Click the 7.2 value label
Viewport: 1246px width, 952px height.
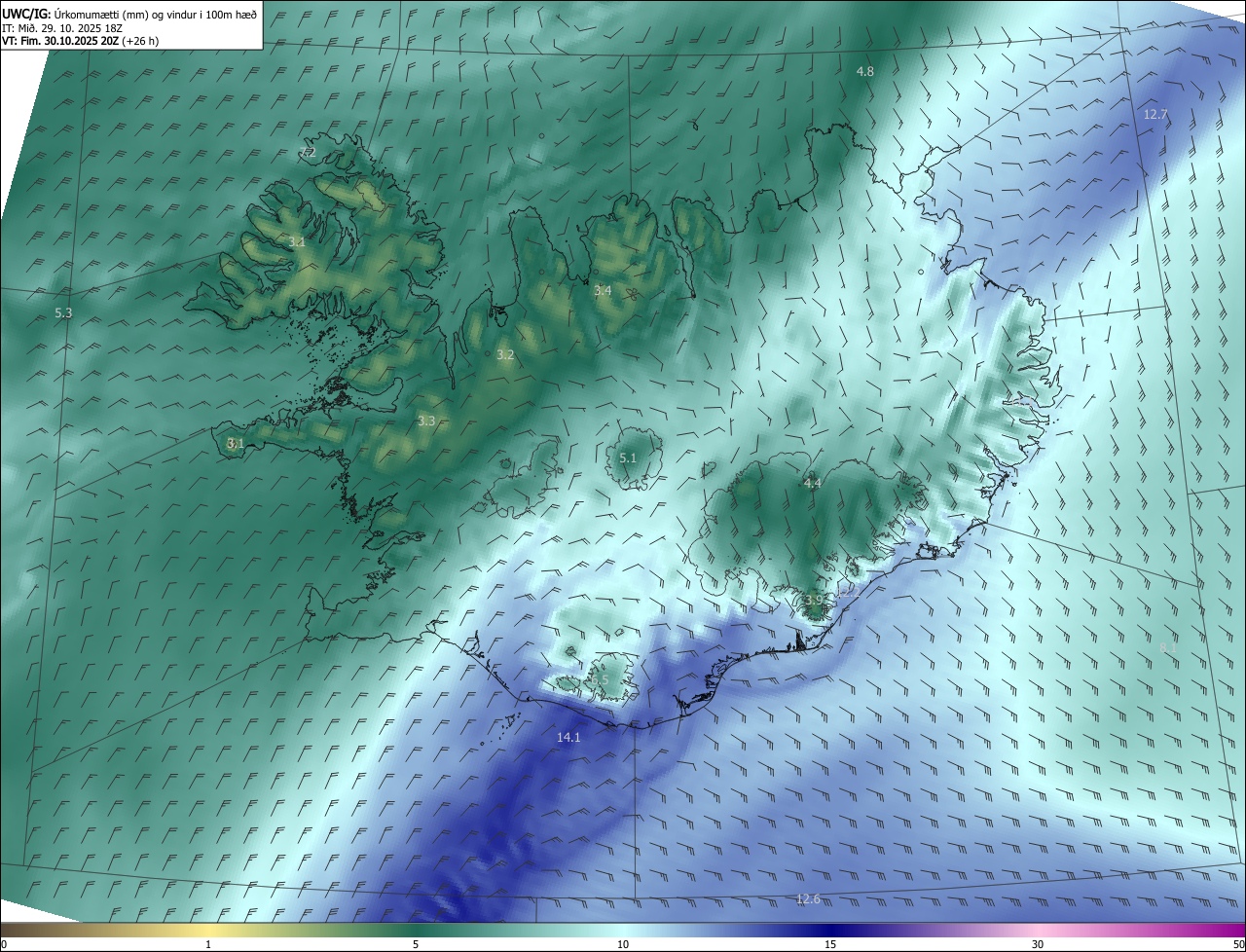coord(309,152)
